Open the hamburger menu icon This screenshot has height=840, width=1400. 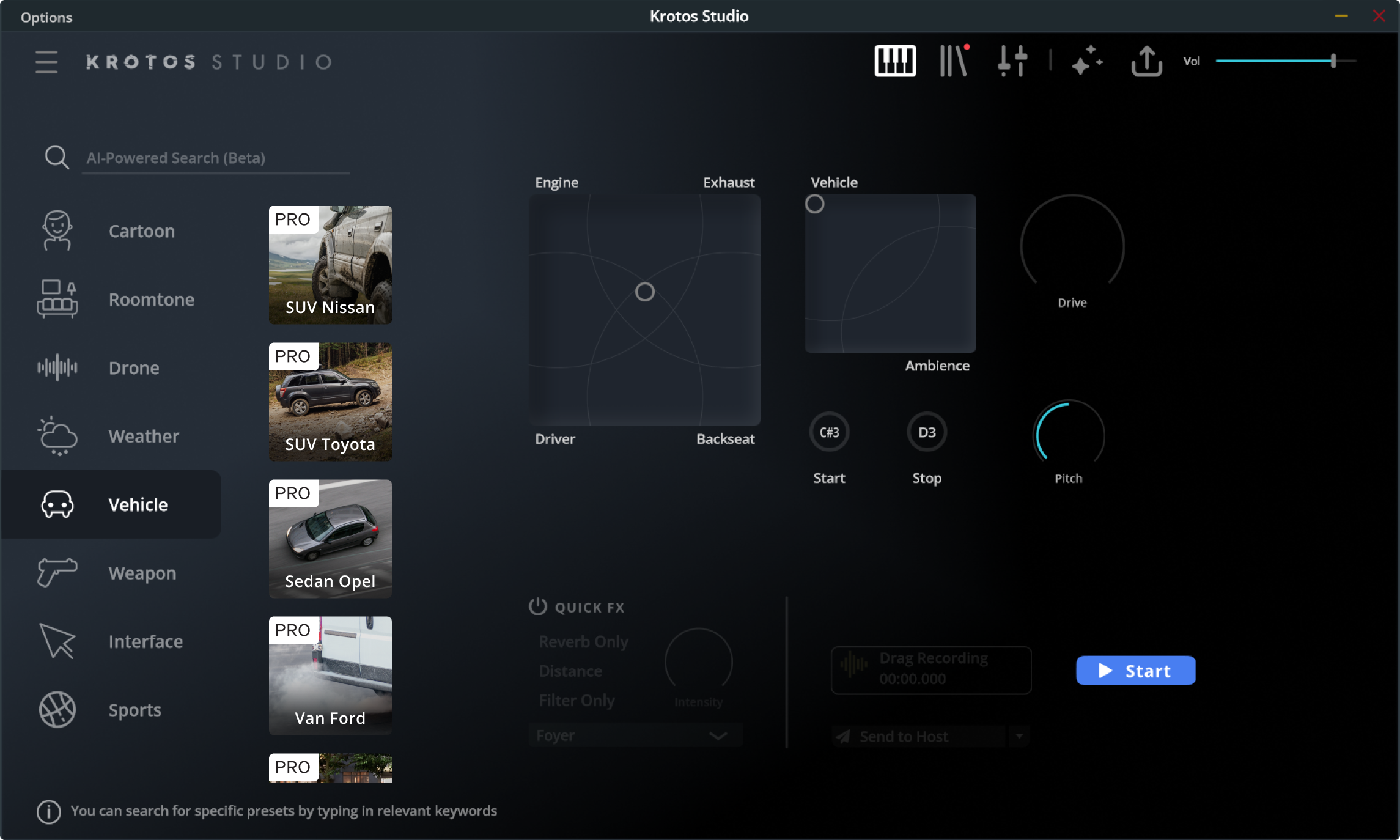click(x=46, y=62)
